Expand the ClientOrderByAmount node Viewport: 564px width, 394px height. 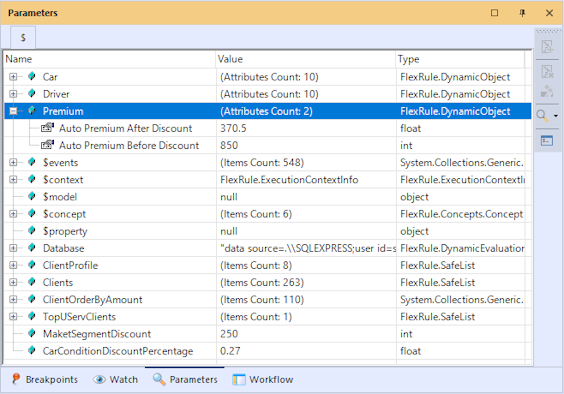pos(13,299)
